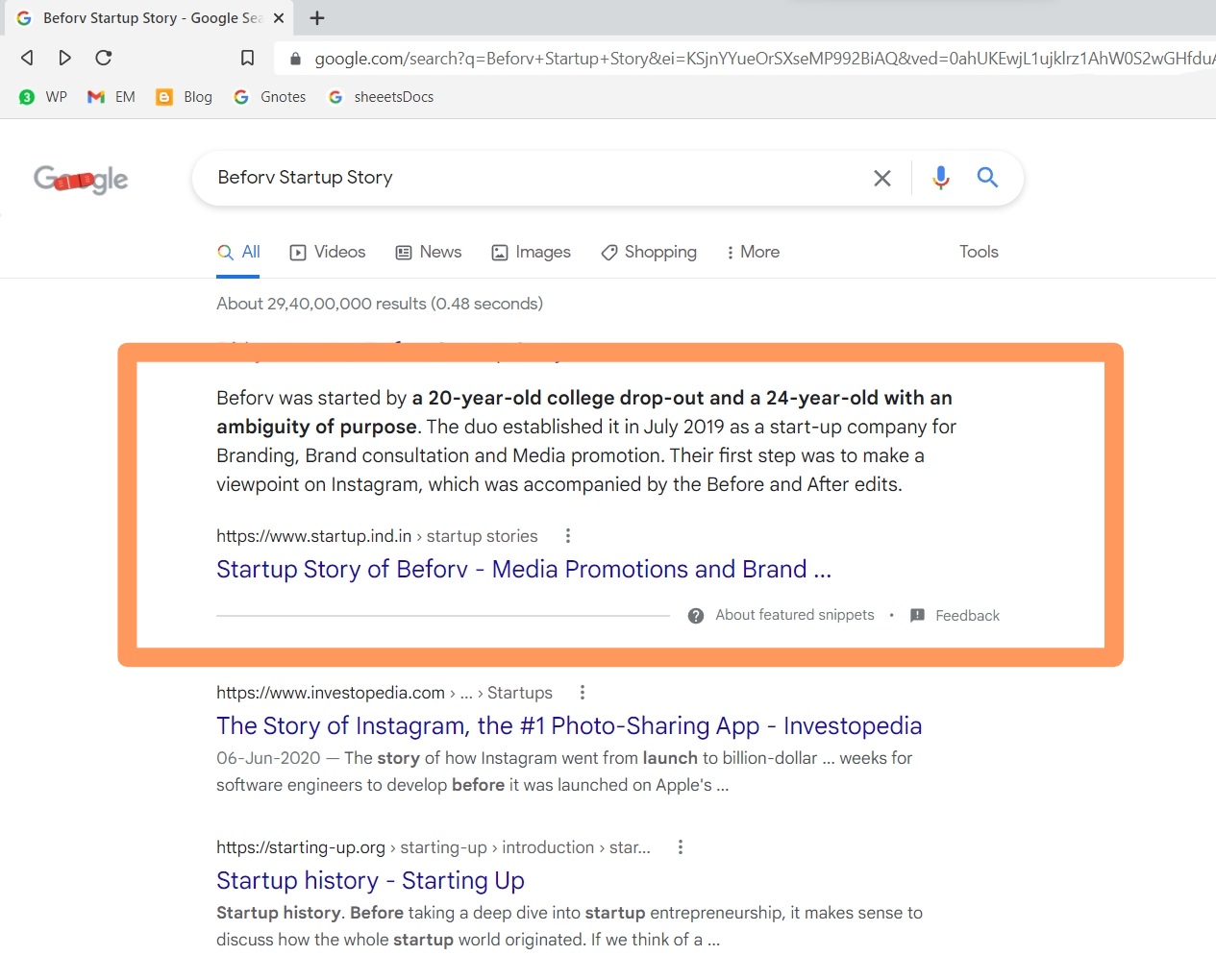
Task: Go back with the browser back arrow
Action: coord(27,58)
